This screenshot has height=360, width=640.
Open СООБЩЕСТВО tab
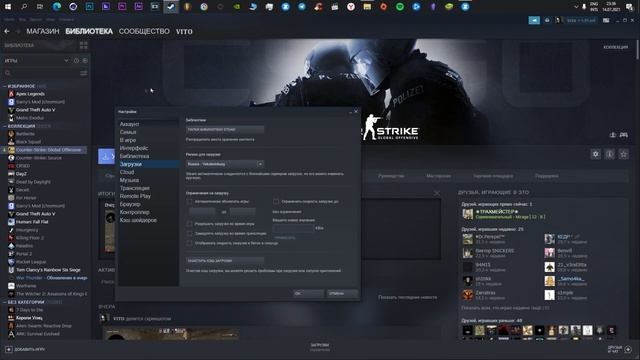click(x=144, y=31)
